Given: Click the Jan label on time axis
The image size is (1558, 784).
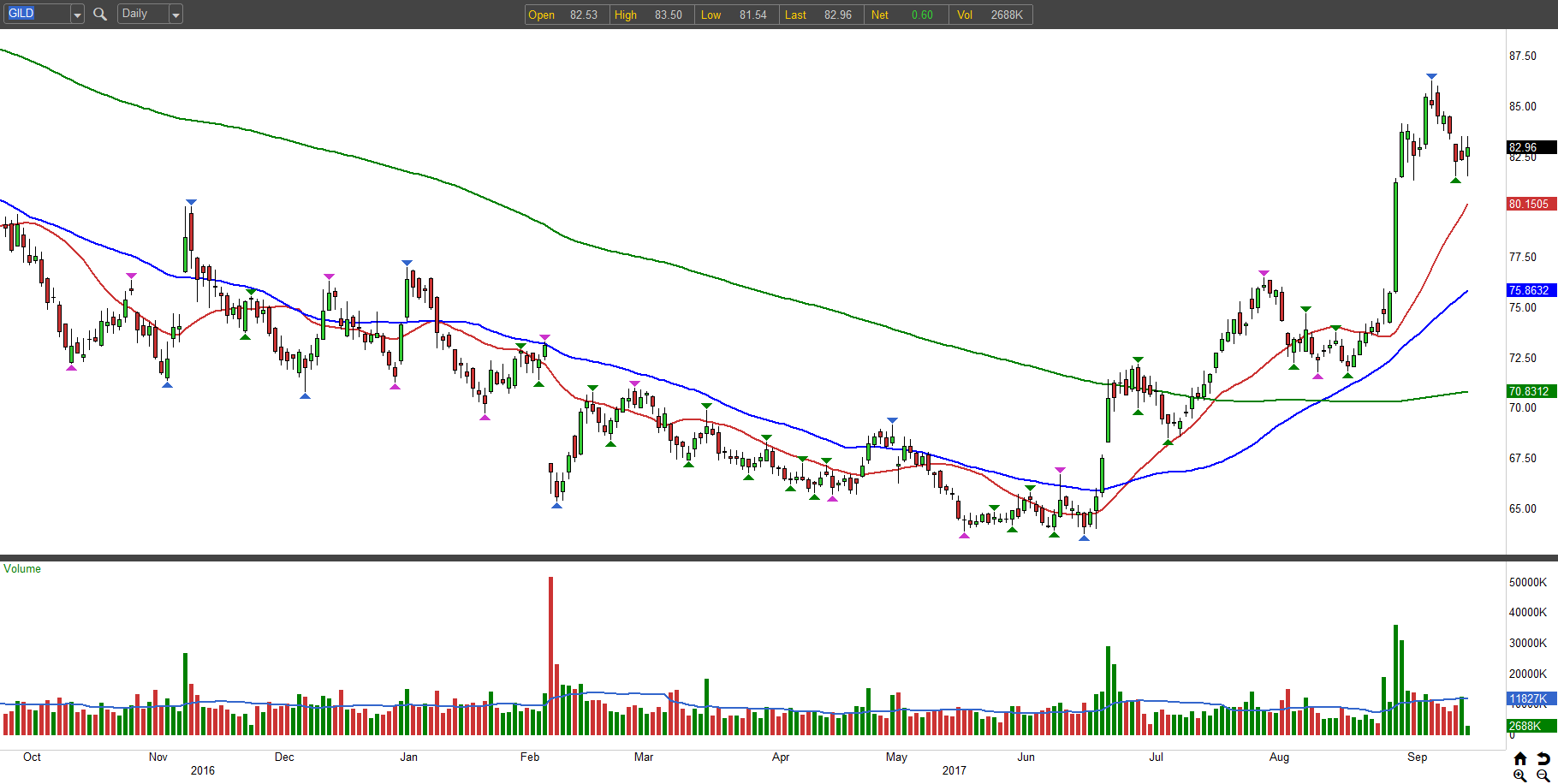Looking at the screenshot, I should pyautogui.click(x=409, y=757).
